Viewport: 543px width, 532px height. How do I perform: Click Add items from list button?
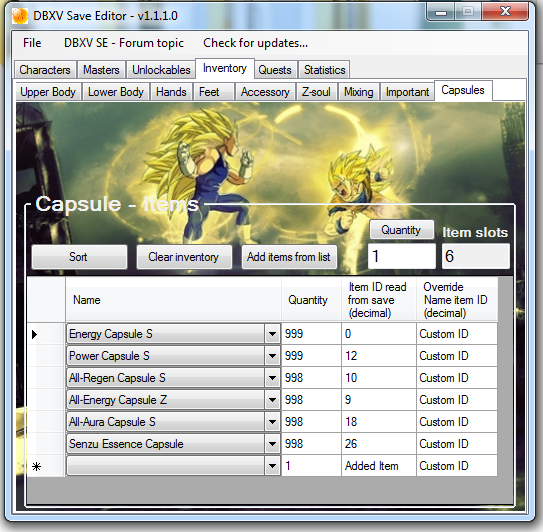289,257
